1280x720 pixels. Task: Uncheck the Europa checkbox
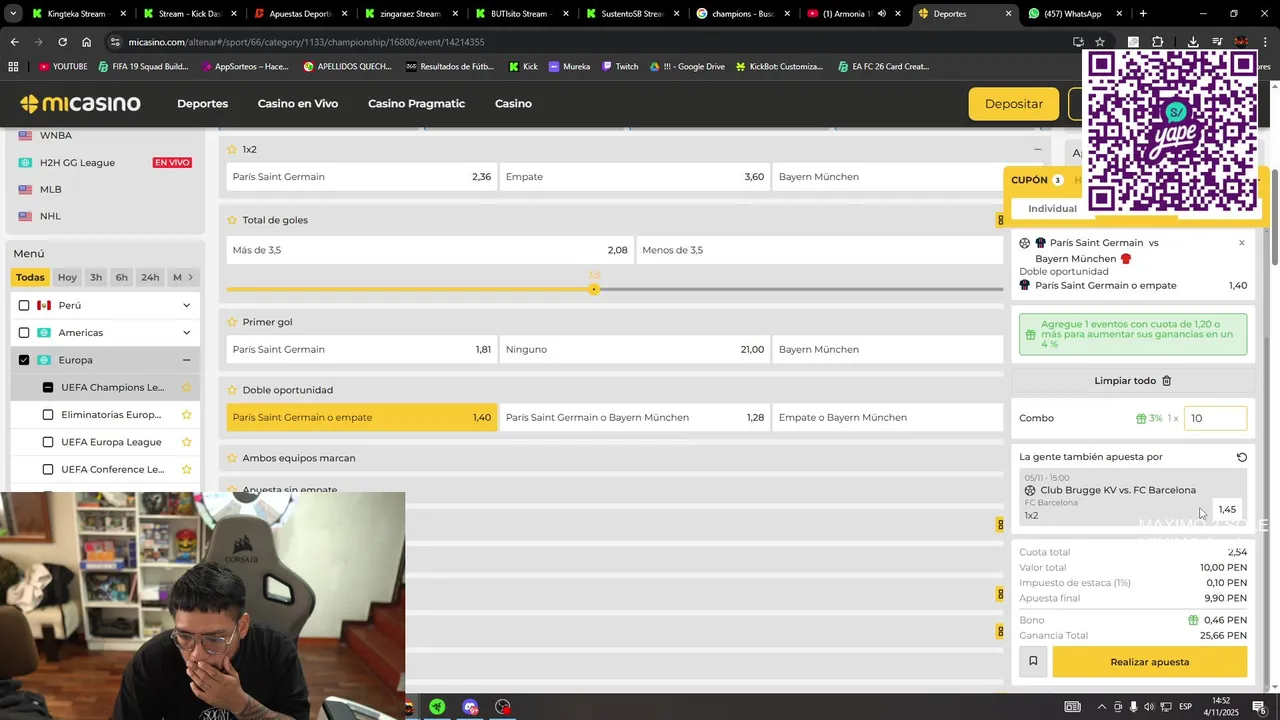[24, 360]
